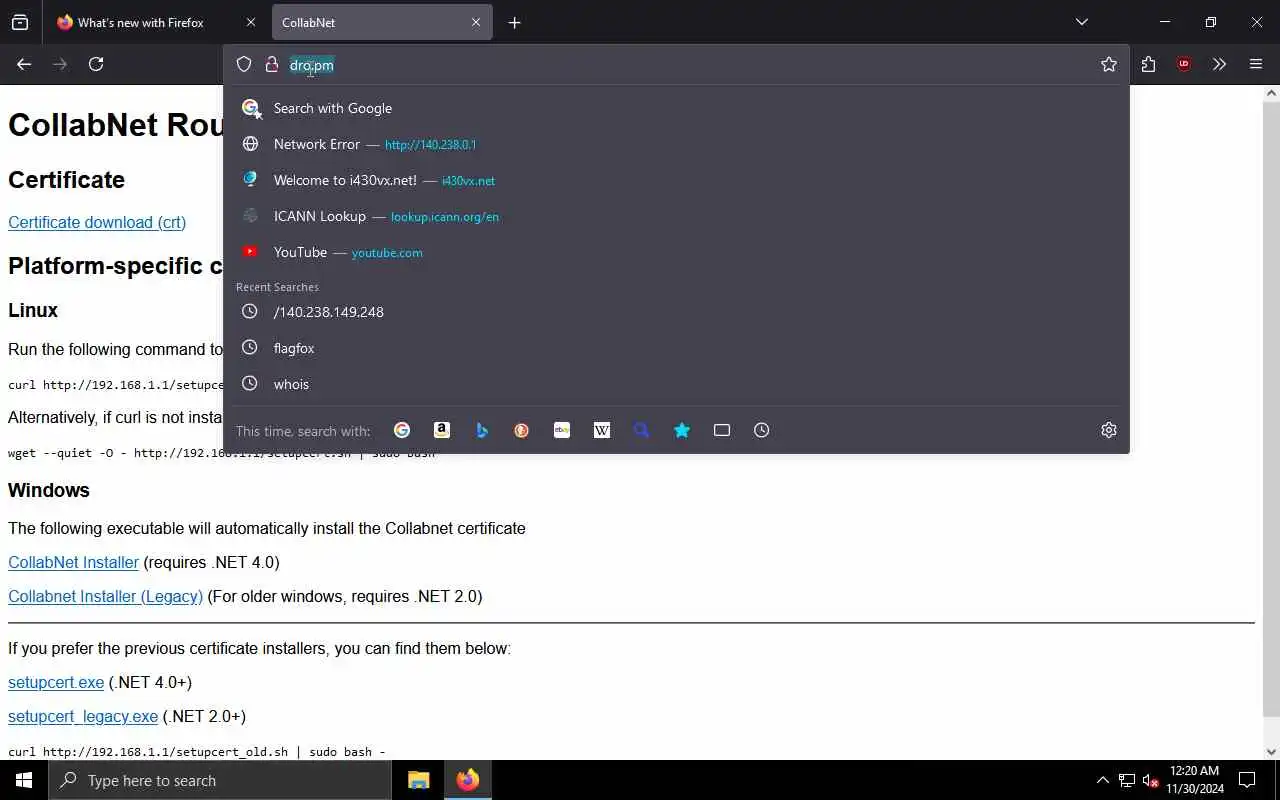
Task: Select recent search 'flagfox'
Action: coord(676,348)
